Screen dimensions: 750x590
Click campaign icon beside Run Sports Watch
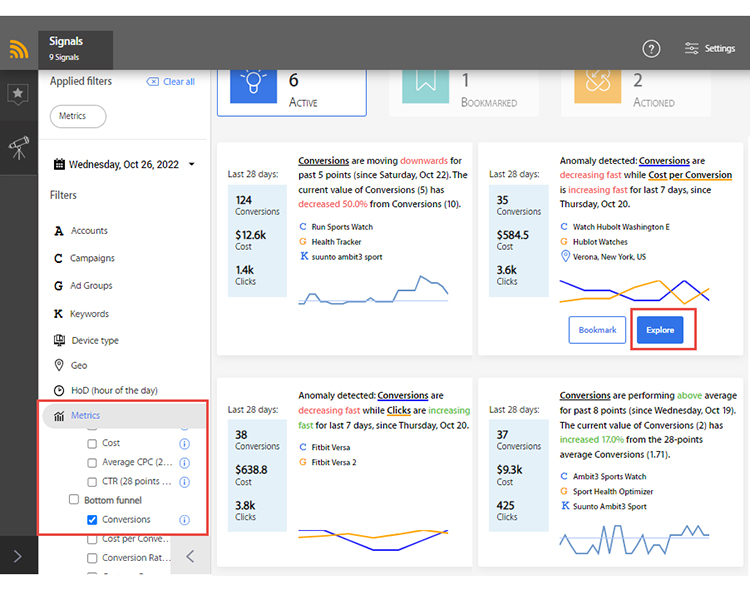click(x=303, y=227)
